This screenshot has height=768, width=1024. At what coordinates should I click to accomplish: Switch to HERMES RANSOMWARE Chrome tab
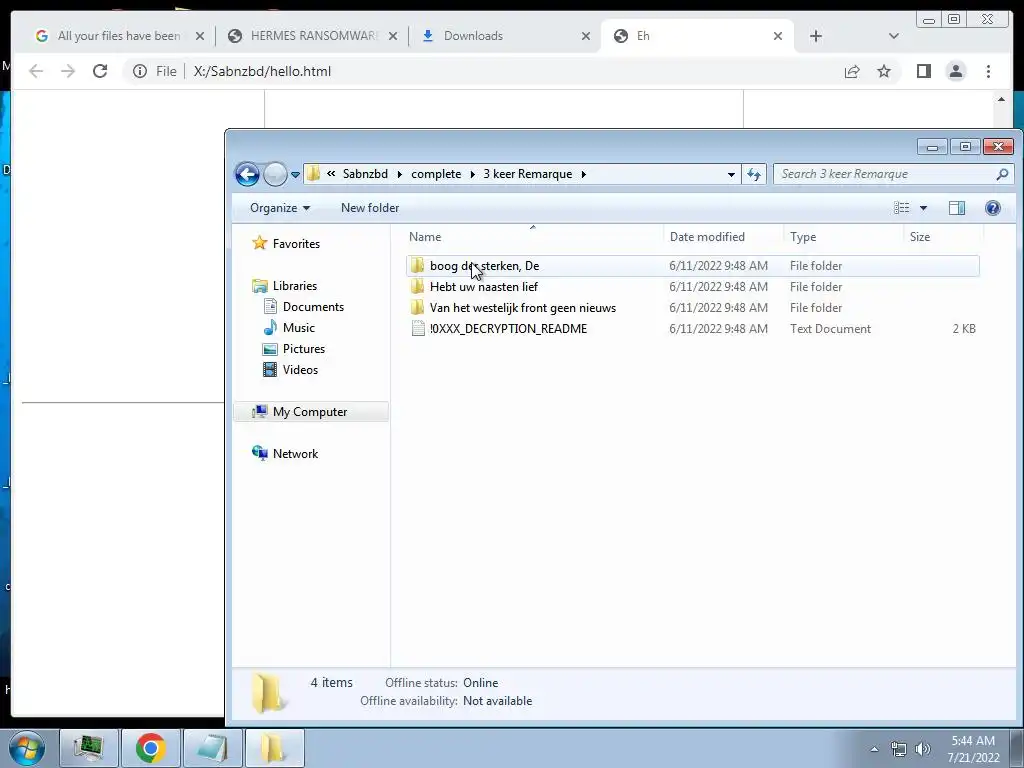click(313, 36)
